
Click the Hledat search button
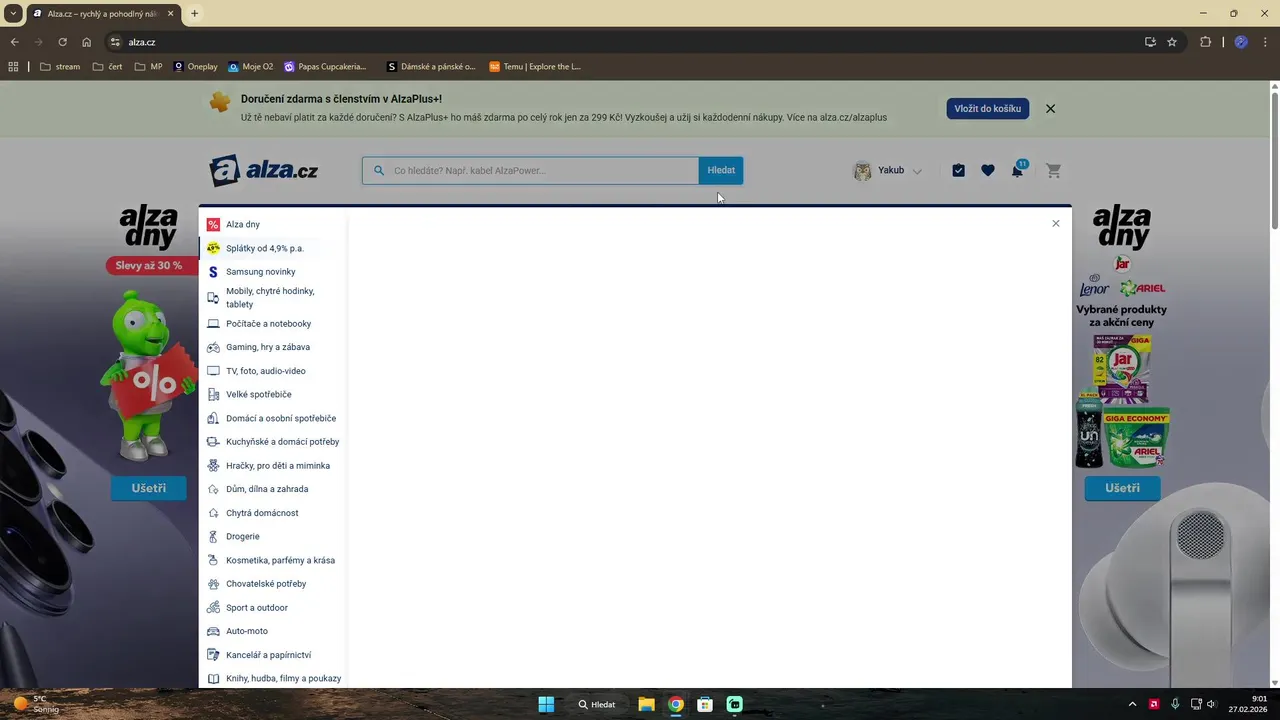(x=721, y=171)
